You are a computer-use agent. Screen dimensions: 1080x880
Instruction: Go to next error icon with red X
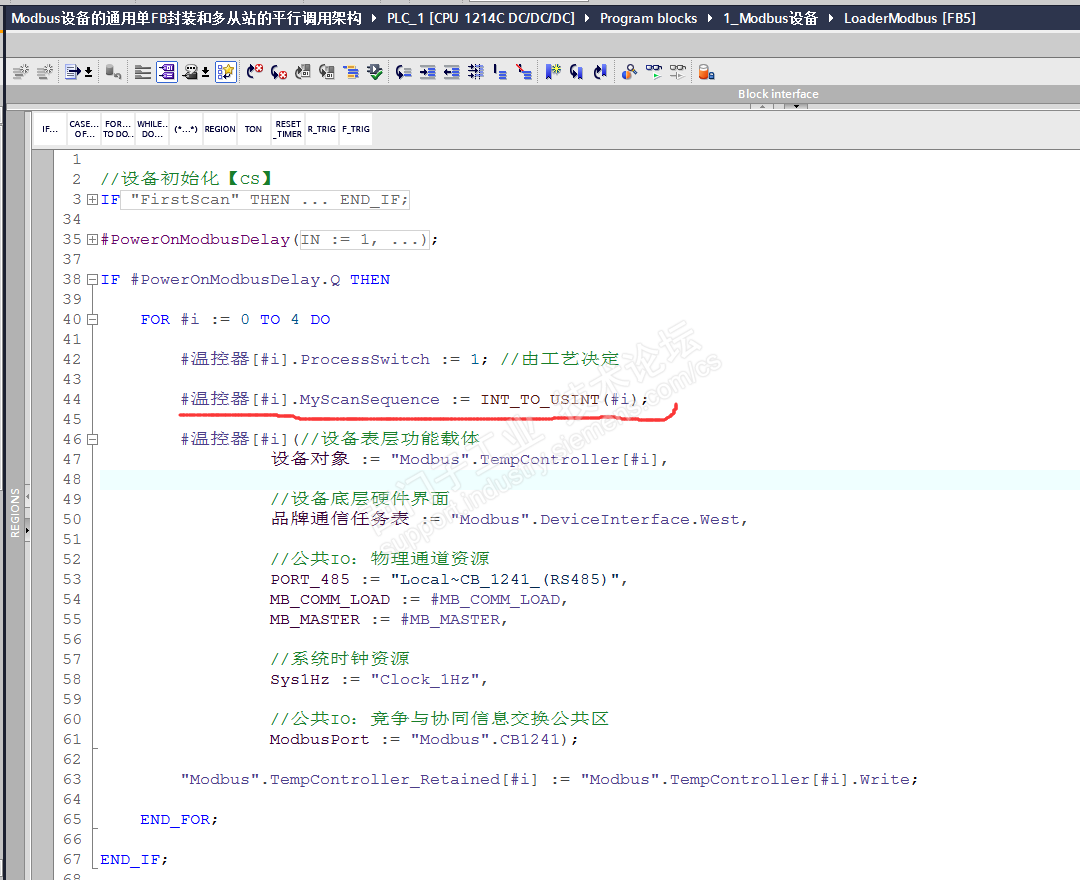[255, 72]
